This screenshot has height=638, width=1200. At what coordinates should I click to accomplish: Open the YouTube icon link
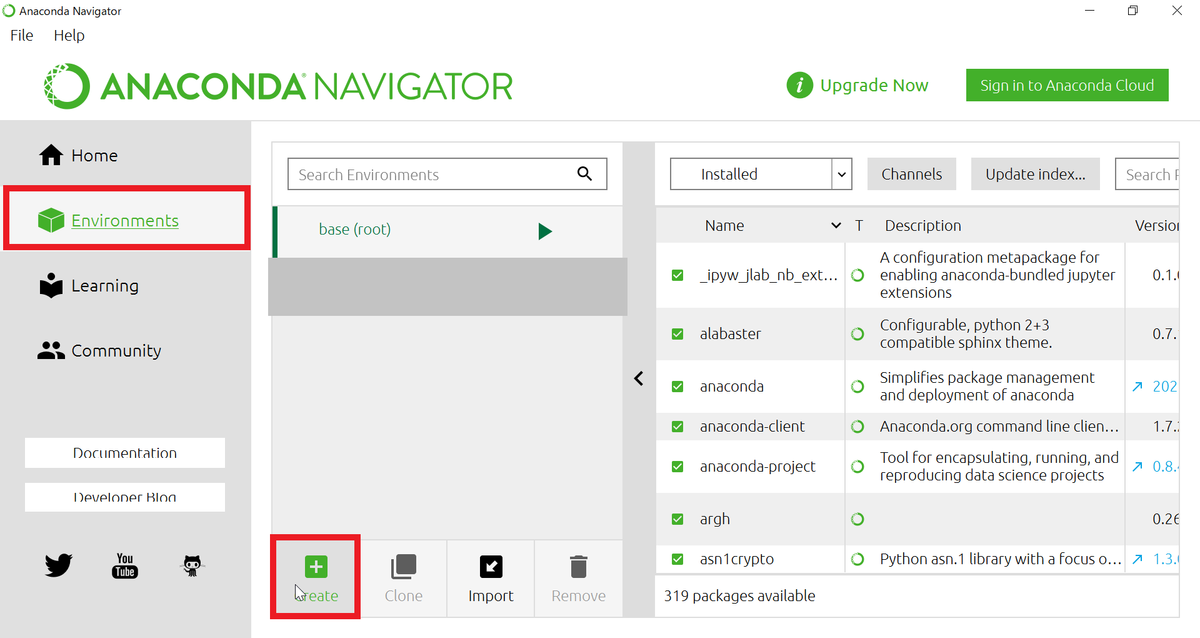[125, 566]
